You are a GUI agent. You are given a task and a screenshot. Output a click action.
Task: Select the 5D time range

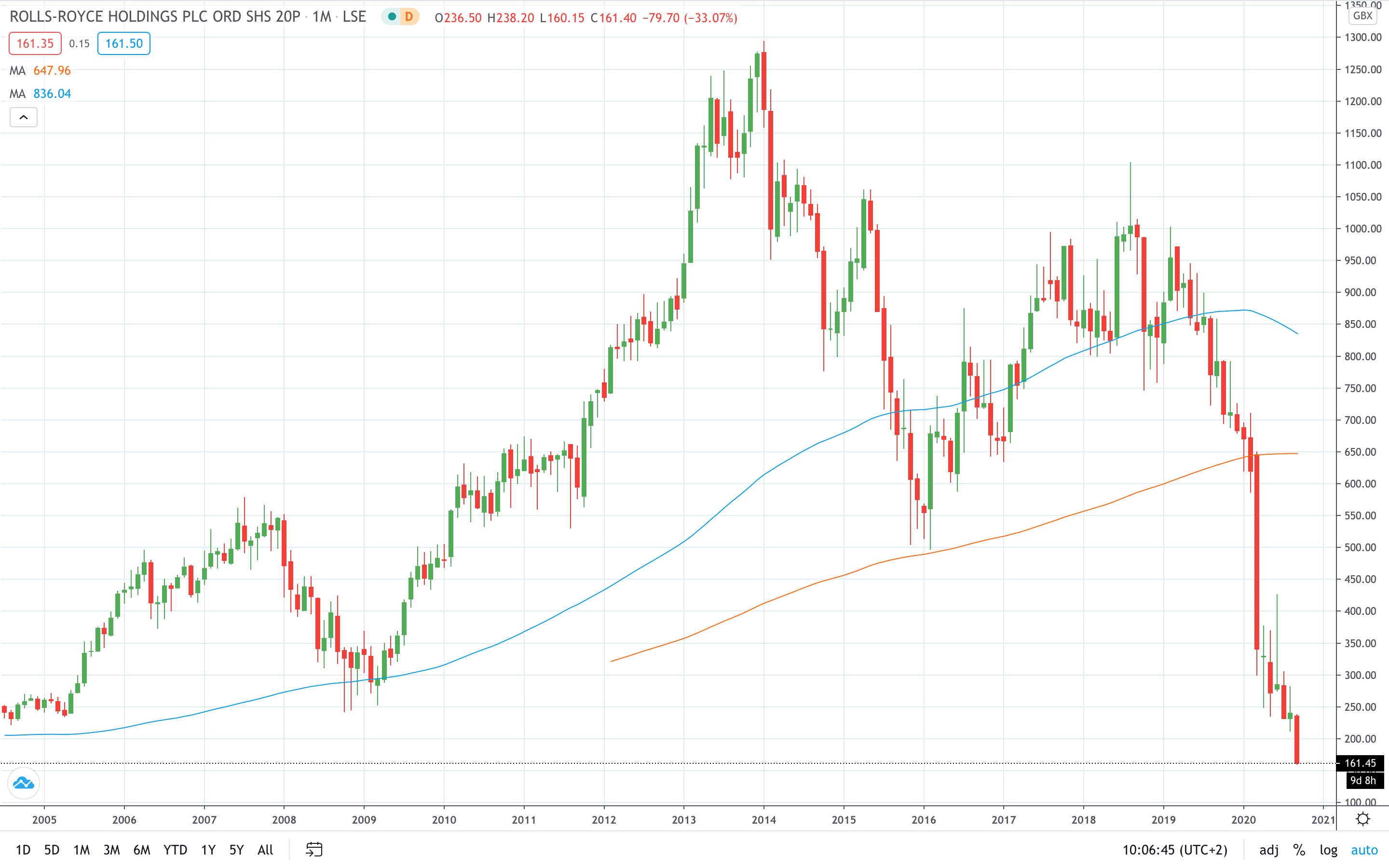click(x=52, y=850)
